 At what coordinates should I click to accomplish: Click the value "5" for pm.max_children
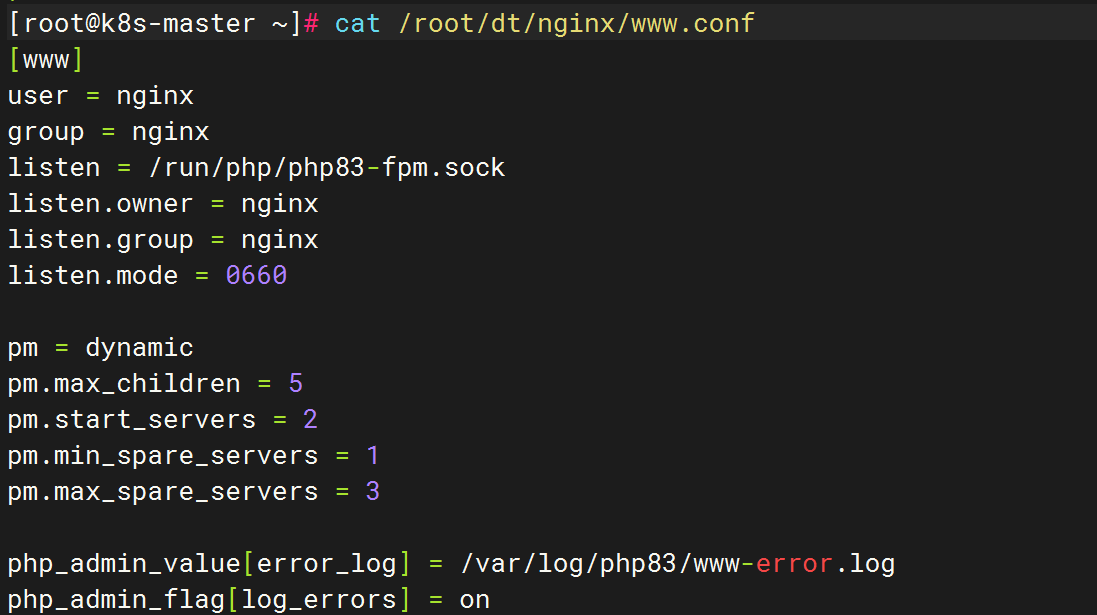(x=295, y=383)
